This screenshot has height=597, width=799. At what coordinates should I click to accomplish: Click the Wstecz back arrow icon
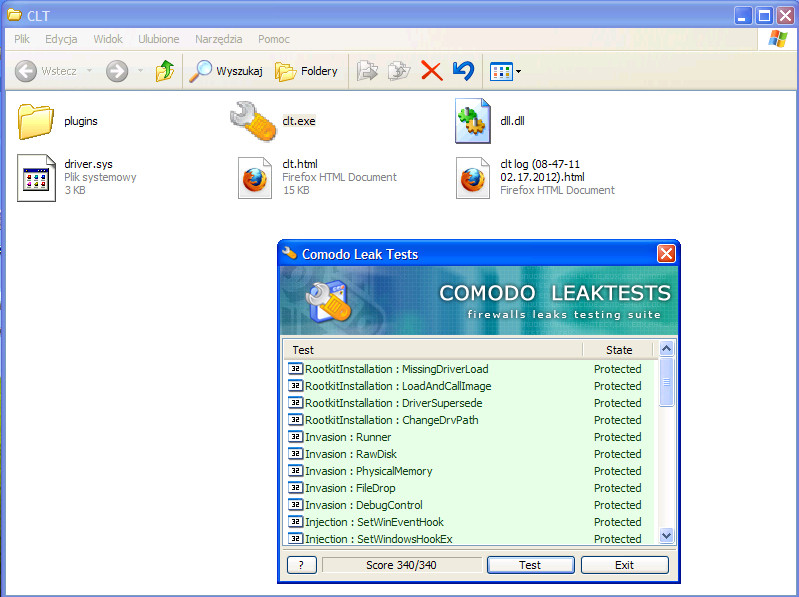pos(25,71)
